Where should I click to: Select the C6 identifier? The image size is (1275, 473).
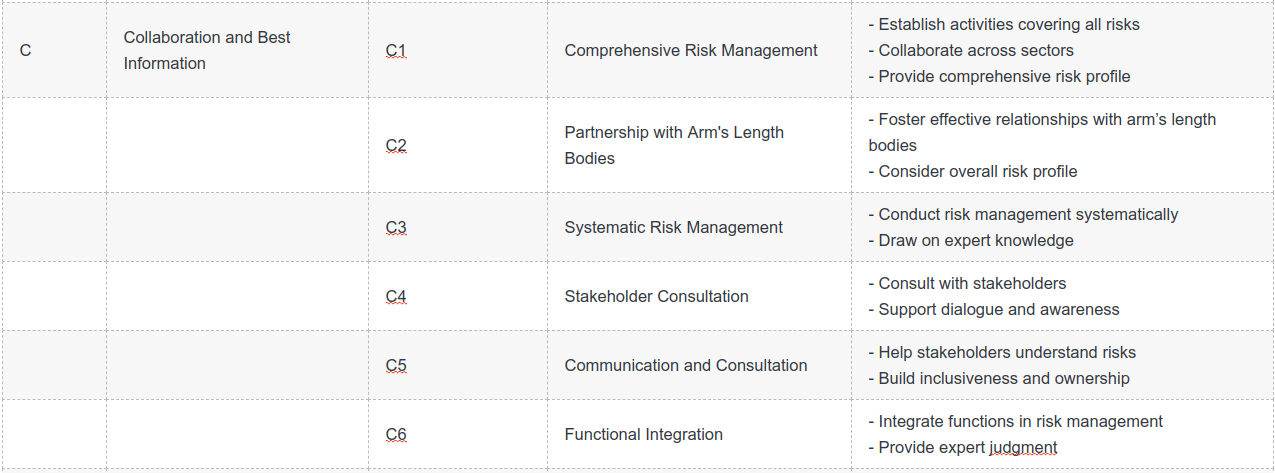[396, 434]
